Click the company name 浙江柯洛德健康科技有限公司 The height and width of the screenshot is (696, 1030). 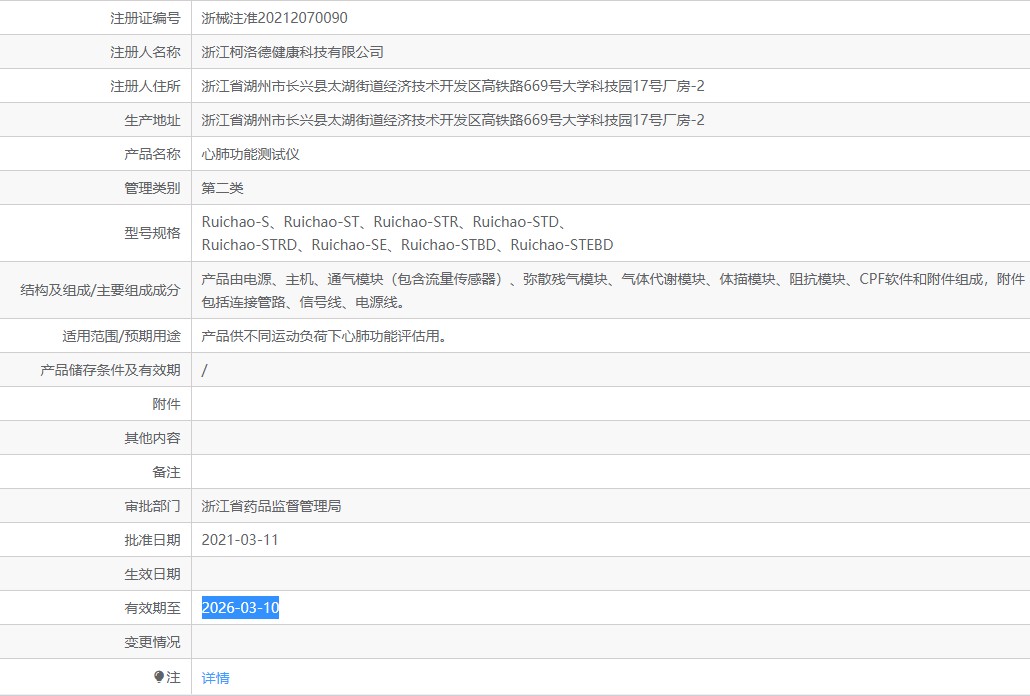292,52
